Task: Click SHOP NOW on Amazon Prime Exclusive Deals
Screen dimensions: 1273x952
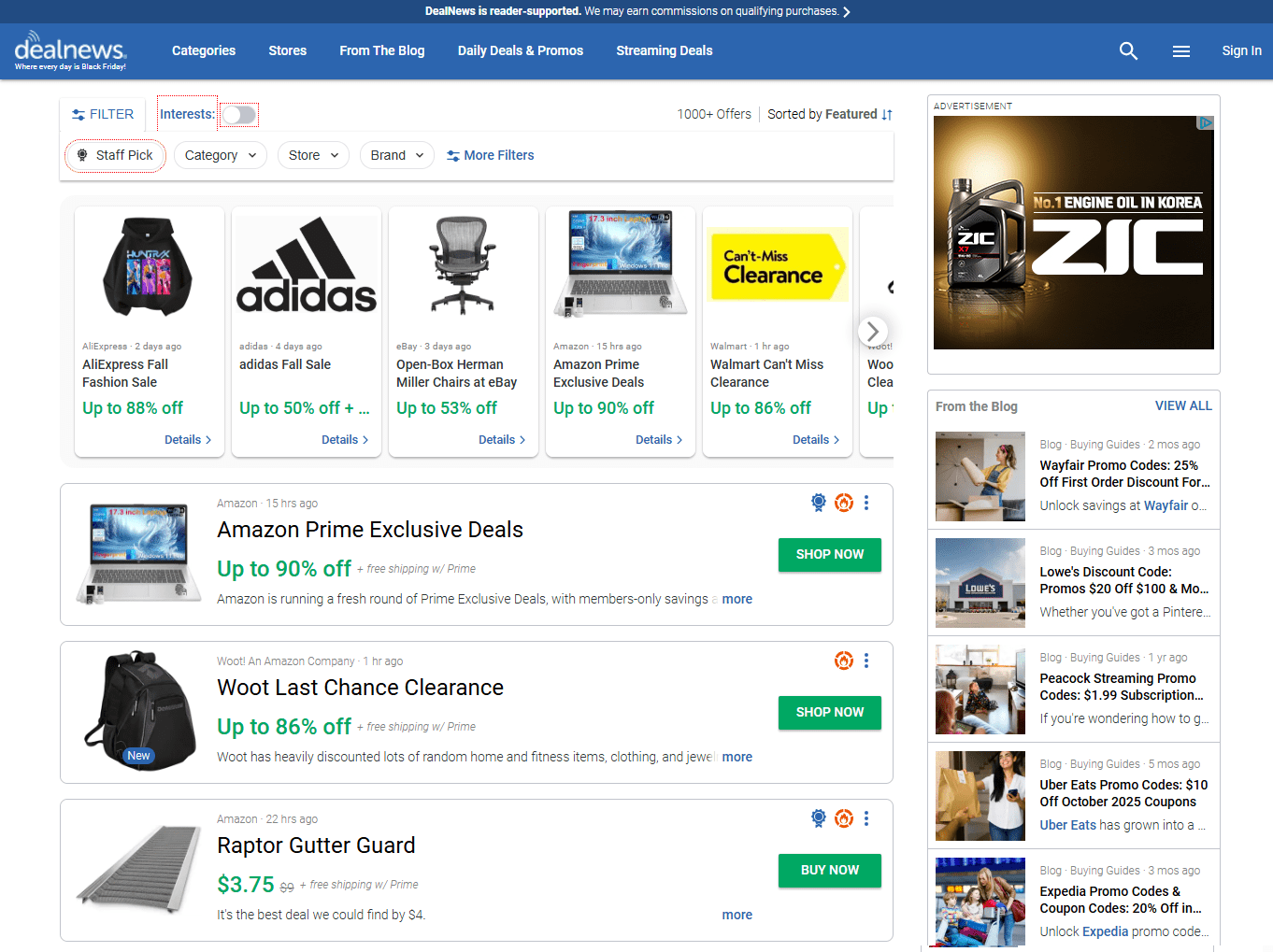Action: coord(829,554)
